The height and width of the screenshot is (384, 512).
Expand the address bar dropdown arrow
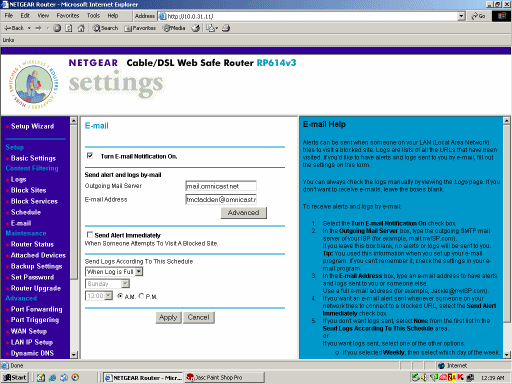click(461, 16)
